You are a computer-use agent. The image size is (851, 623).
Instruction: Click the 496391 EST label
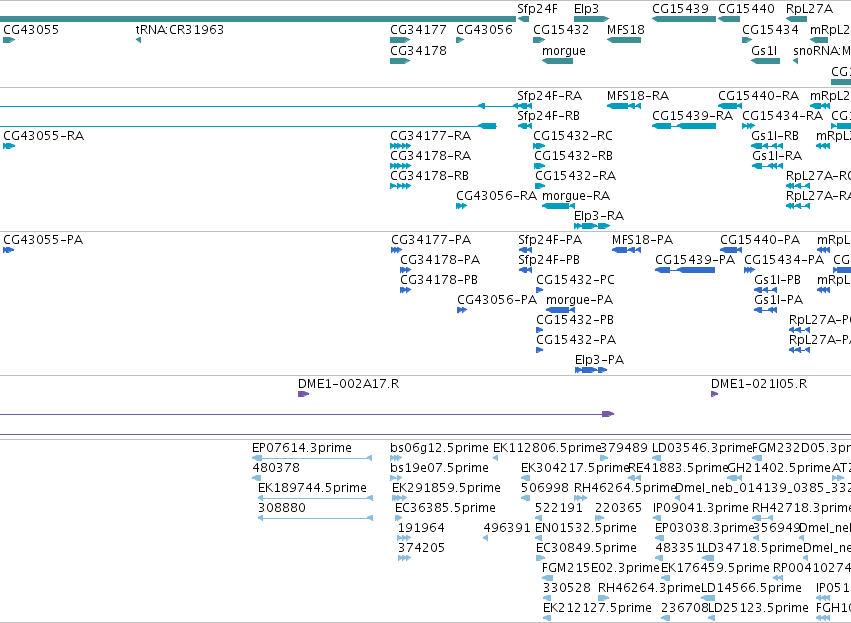click(x=507, y=528)
